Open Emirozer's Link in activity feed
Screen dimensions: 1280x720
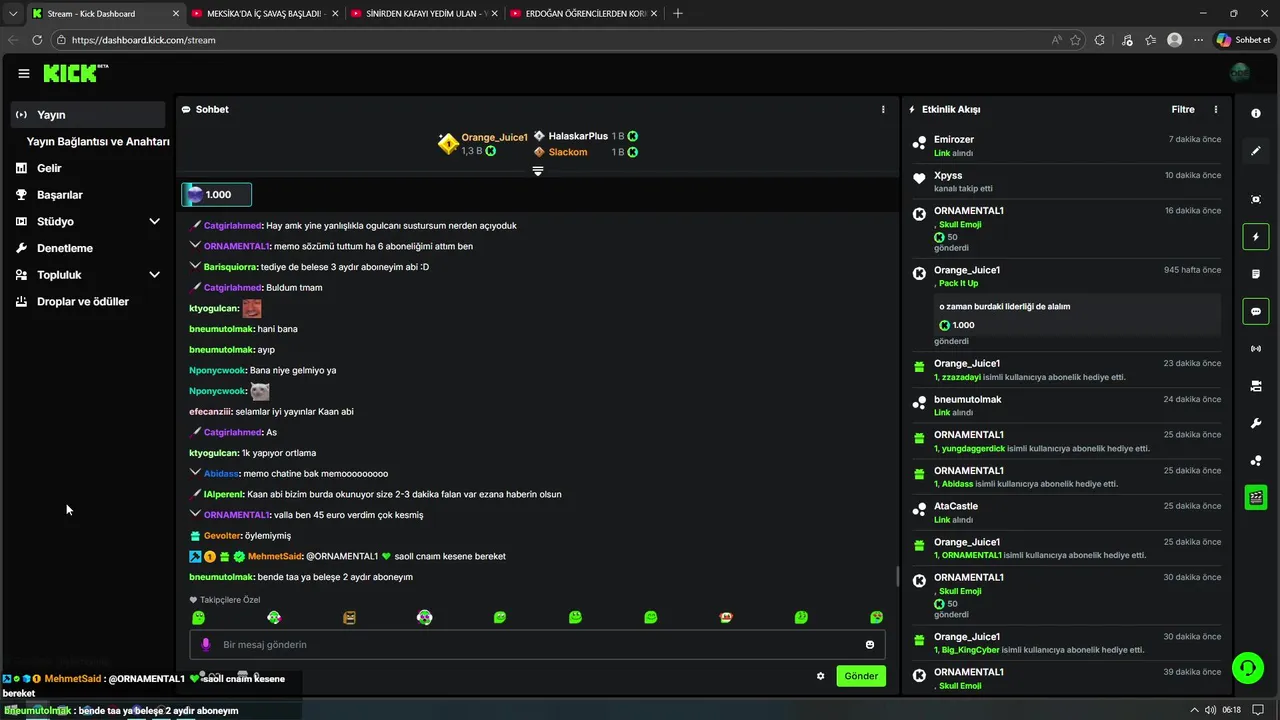pyautogui.click(x=941, y=153)
